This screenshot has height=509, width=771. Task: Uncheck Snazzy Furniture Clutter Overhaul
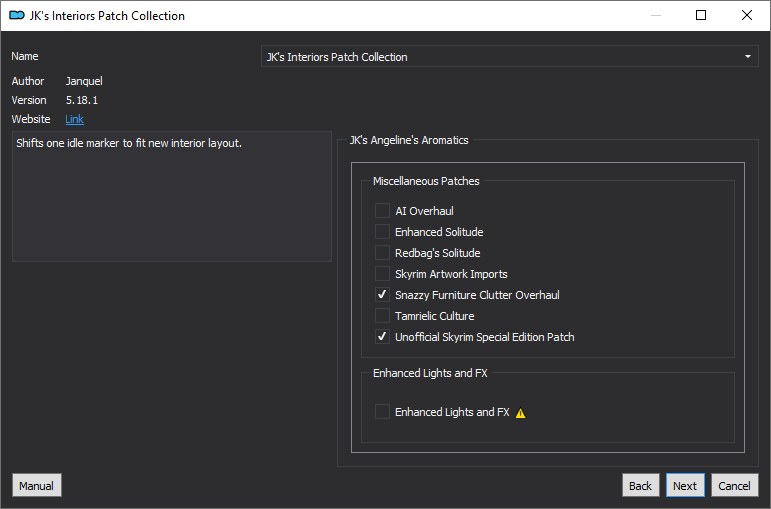point(382,295)
